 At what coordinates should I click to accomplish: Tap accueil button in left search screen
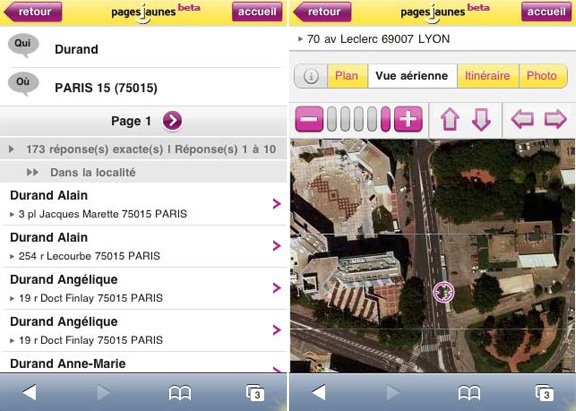pyautogui.click(x=257, y=12)
